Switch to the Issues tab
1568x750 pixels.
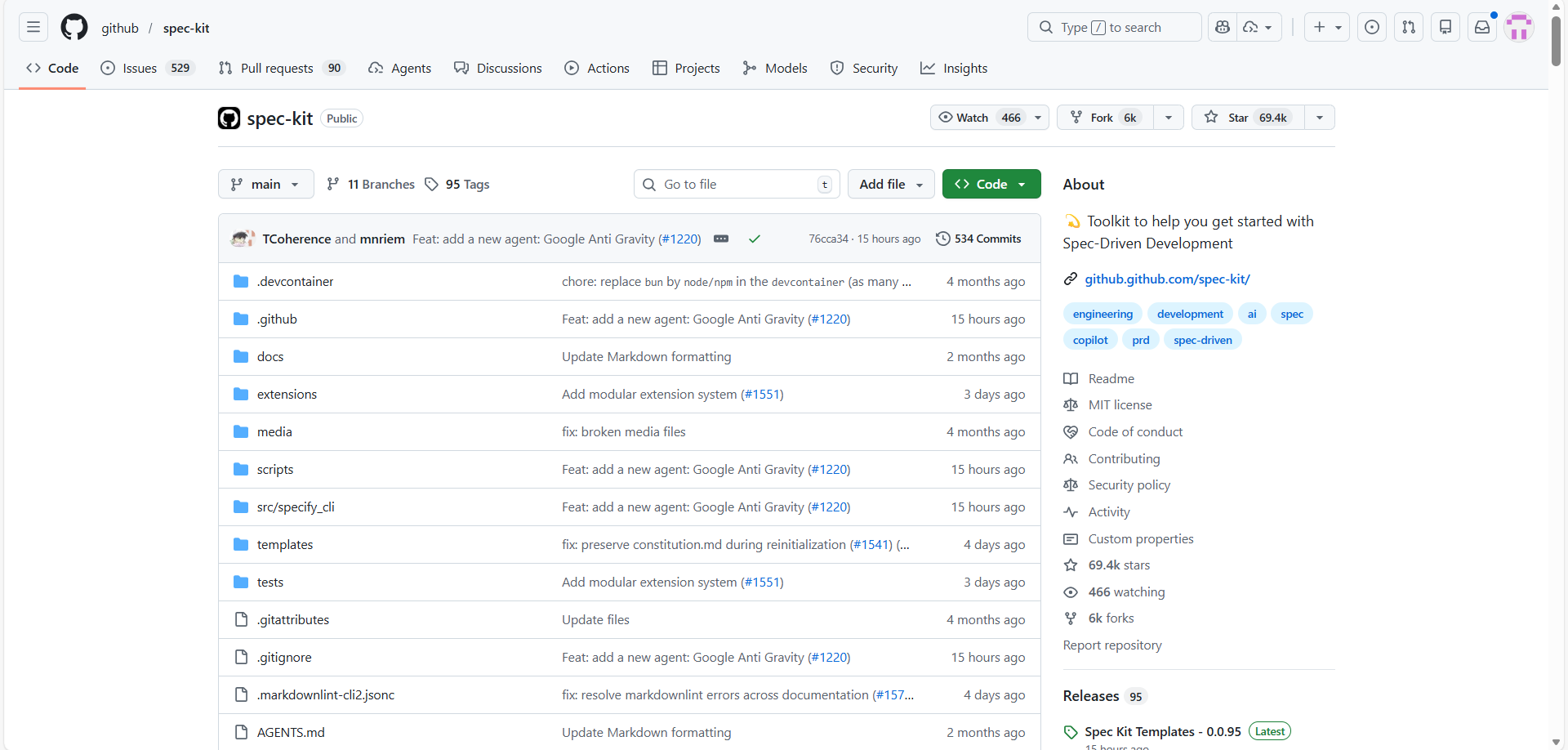coord(139,68)
